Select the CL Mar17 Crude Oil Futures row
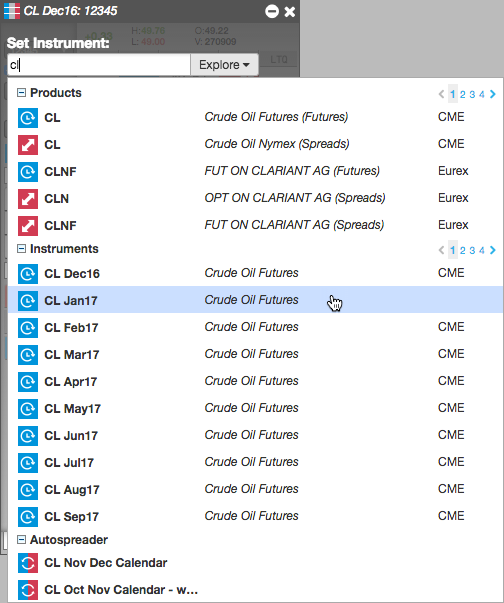504x603 pixels. (255, 354)
